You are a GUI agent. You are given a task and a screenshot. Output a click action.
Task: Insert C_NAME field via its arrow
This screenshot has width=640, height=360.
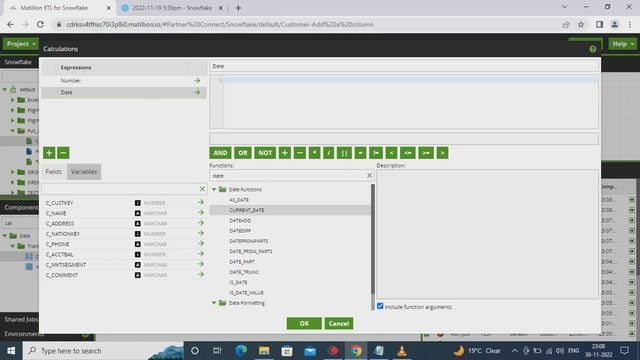point(200,213)
